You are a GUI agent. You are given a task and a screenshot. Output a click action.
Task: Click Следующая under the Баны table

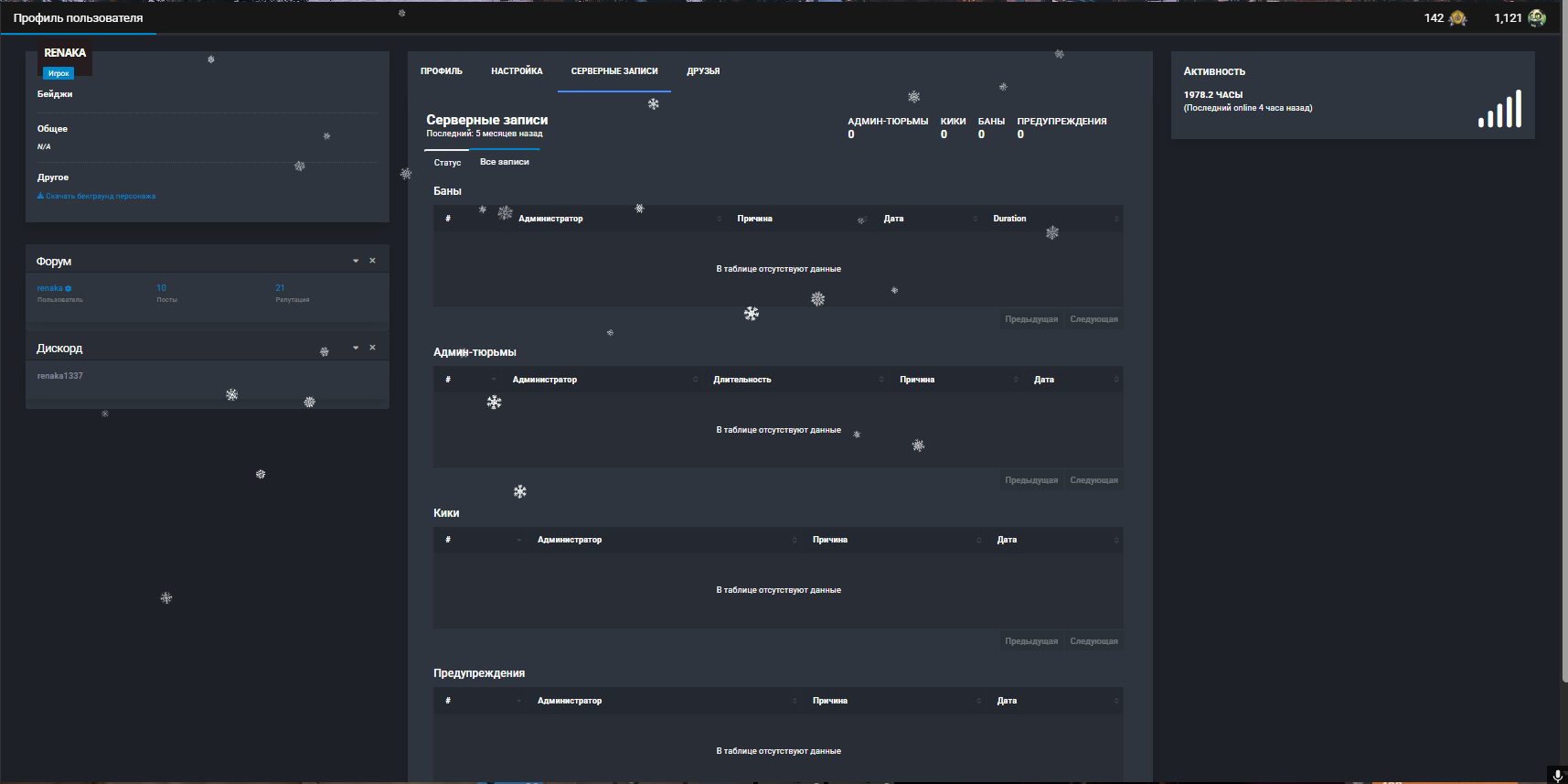[1093, 319]
